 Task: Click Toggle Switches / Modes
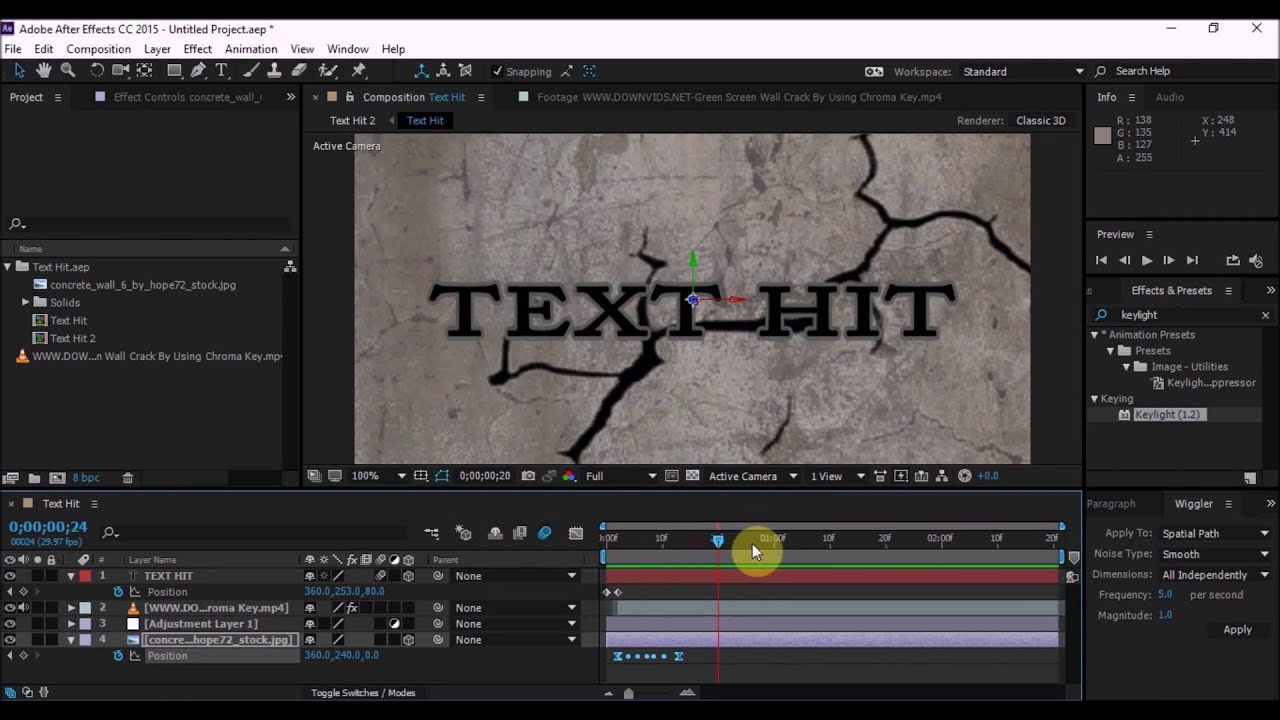363,692
